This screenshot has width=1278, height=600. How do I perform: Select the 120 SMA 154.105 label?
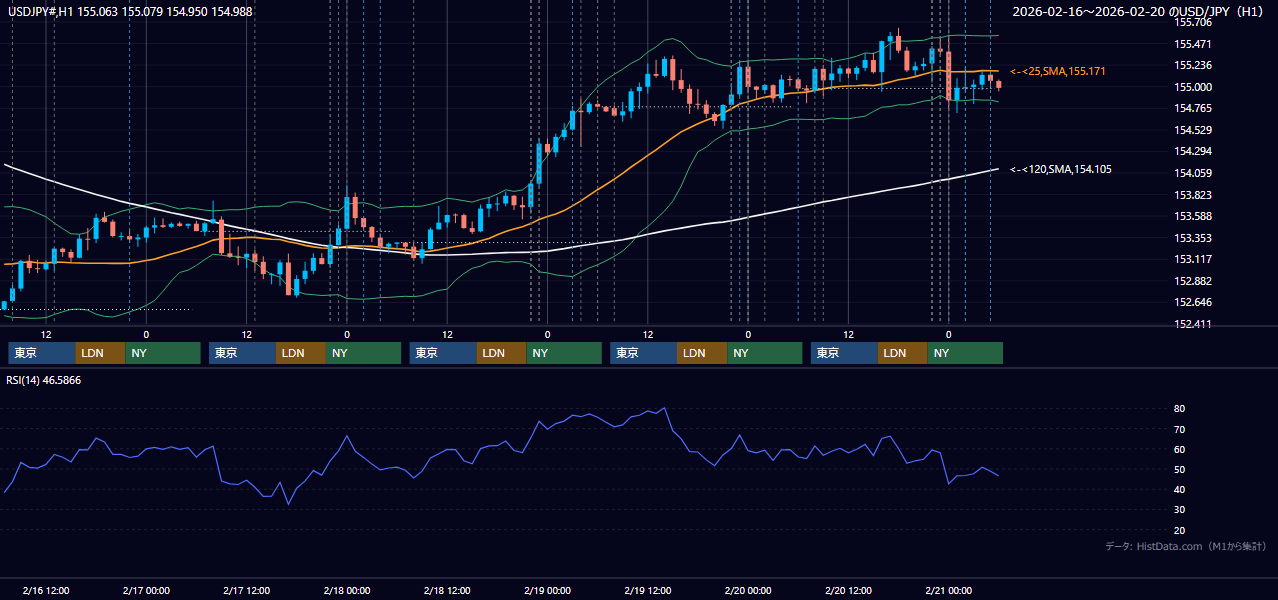point(1061,169)
